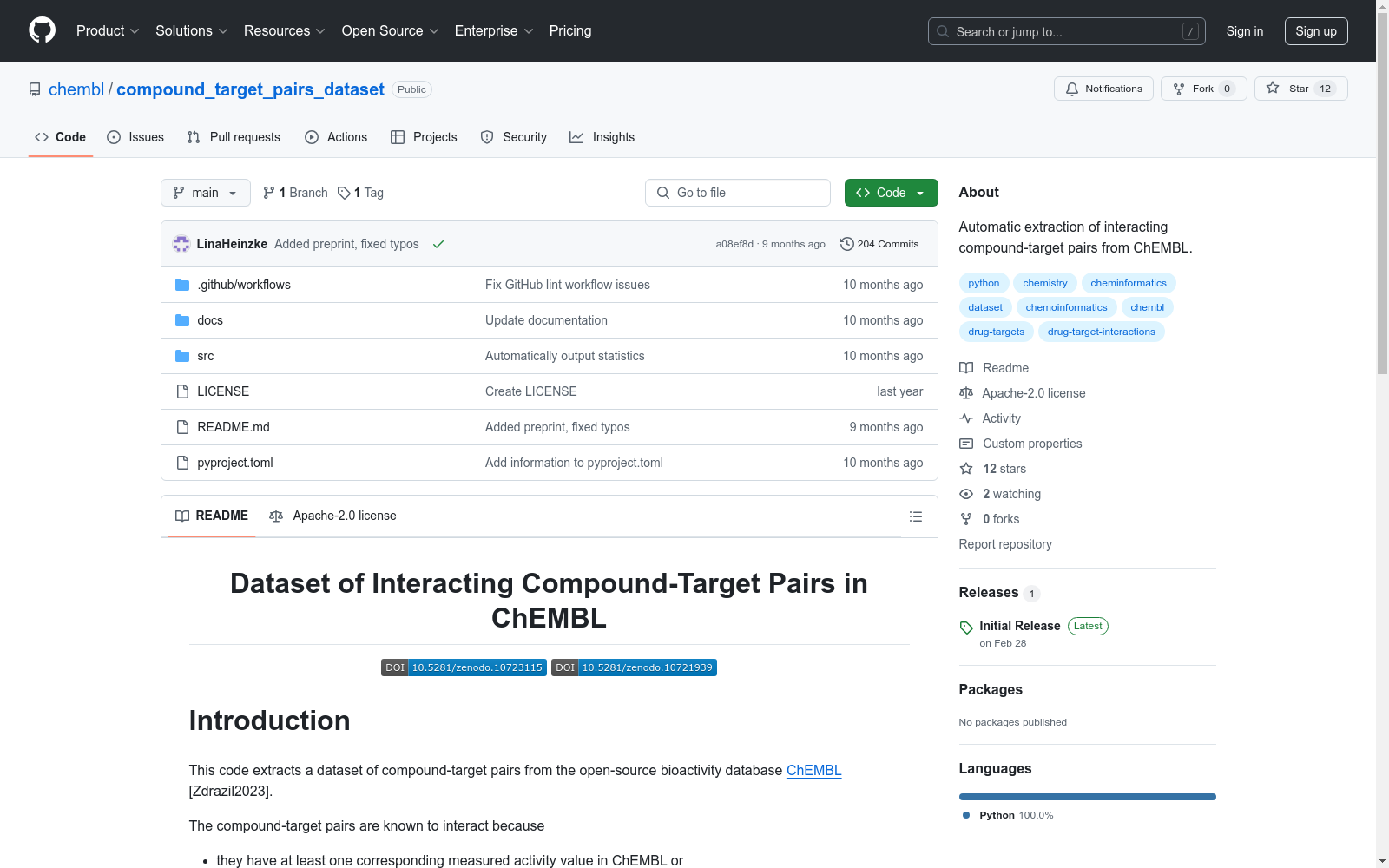1389x868 pixels.
Task: Click the LICENSE file icon
Action: pyautogui.click(x=182, y=391)
